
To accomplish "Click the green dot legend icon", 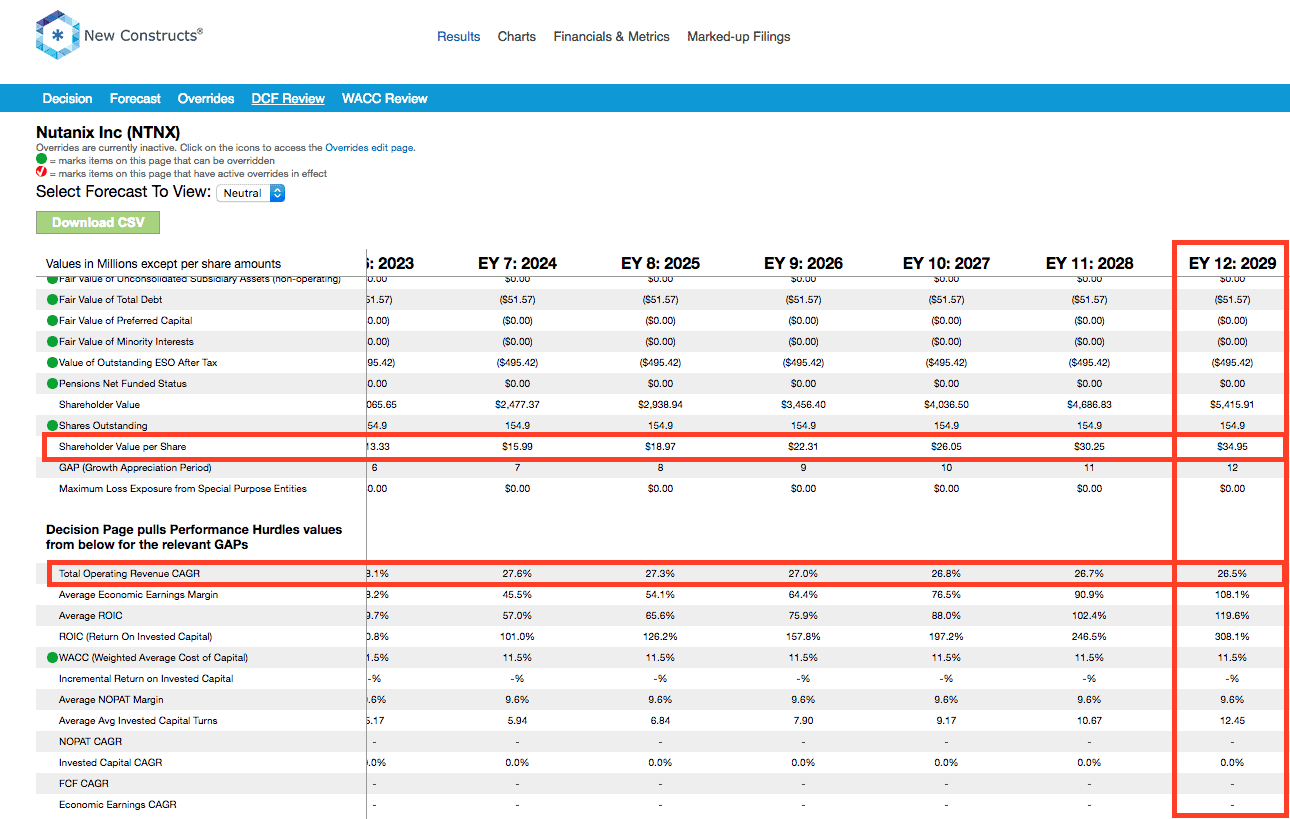I will [41, 160].
